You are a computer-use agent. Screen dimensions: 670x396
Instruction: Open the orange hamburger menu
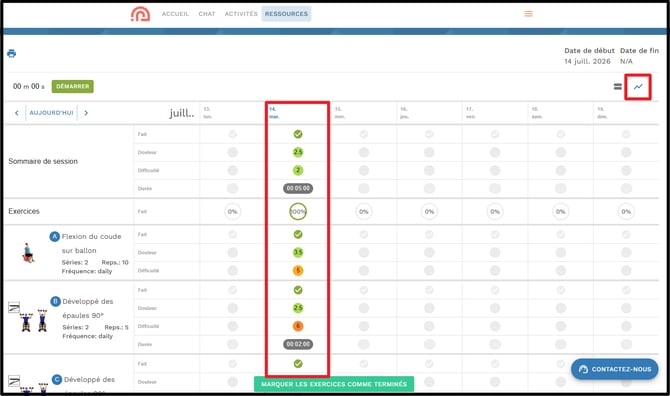point(529,14)
